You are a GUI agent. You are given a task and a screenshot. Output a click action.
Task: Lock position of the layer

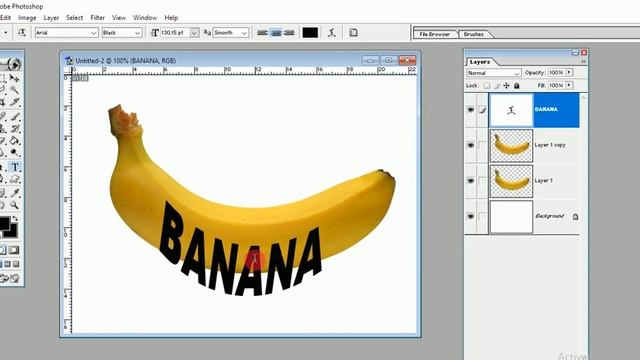(x=507, y=85)
